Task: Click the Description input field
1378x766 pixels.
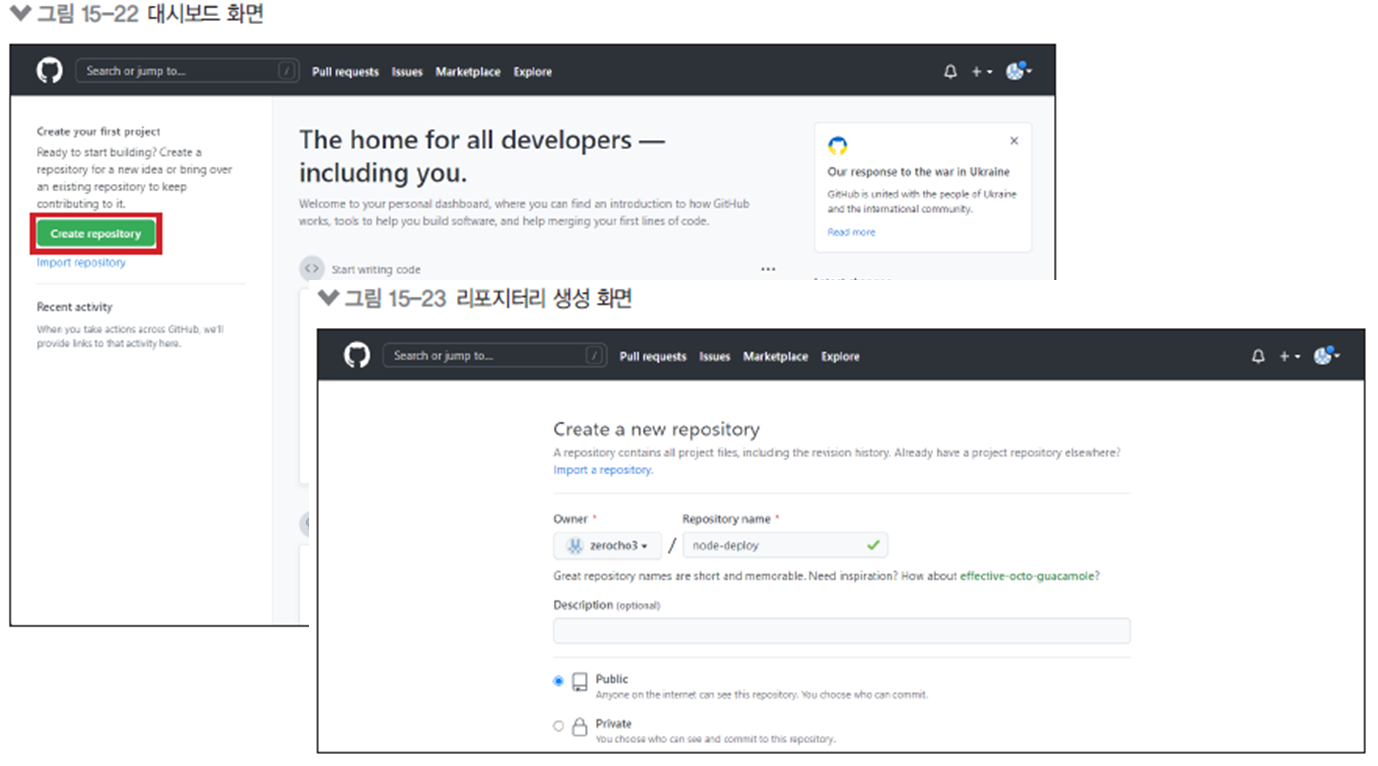Action: [842, 630]
